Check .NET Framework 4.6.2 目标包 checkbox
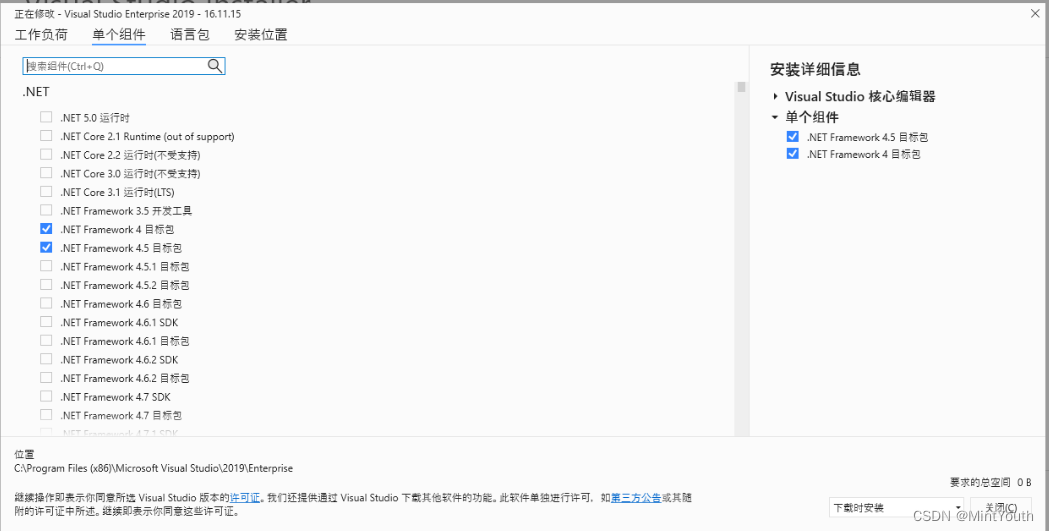 click(46, 378)
